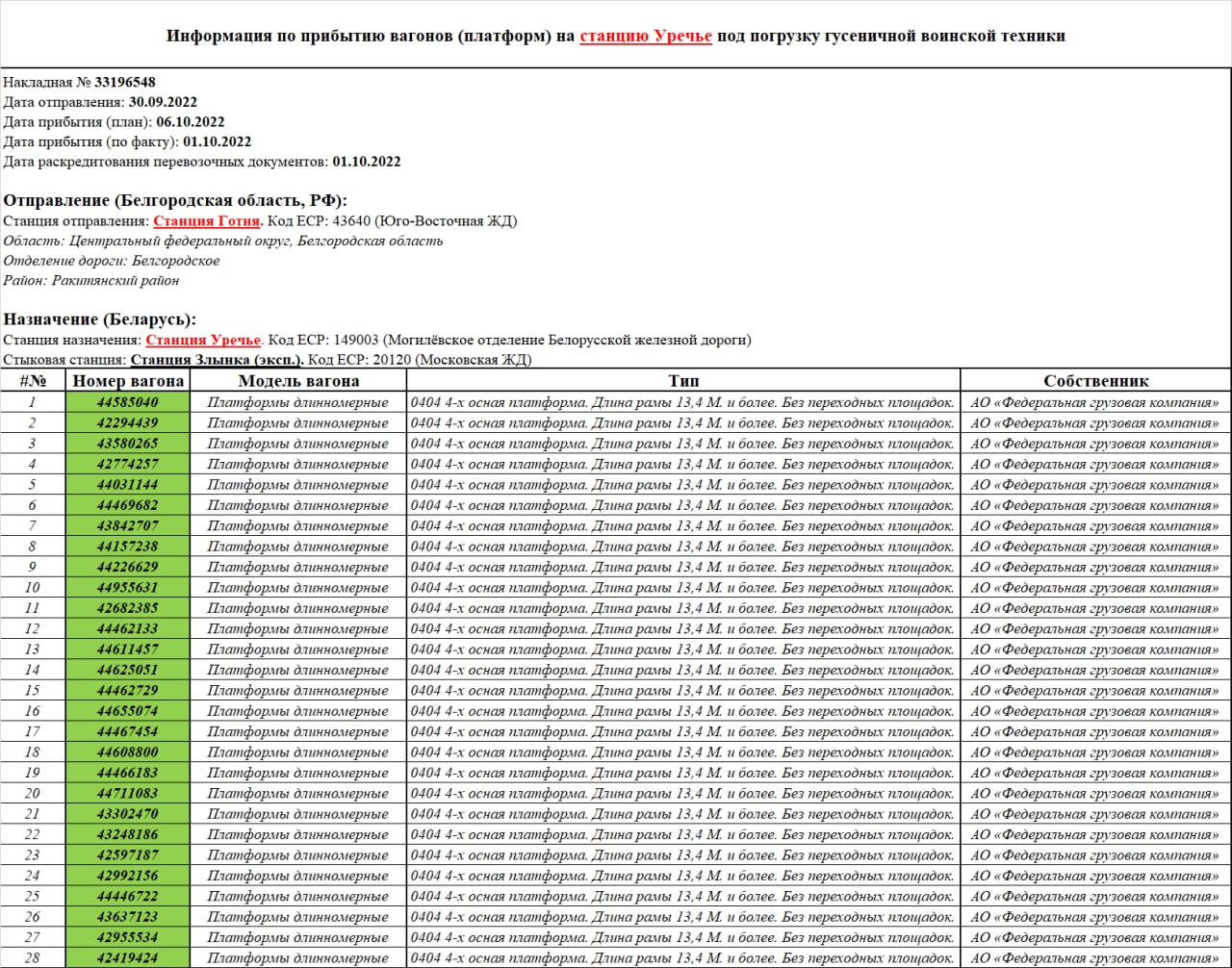The image size is (1232, 968).
Task: Click wagon number 44955631 in row 10
Action: pos(128,588)
